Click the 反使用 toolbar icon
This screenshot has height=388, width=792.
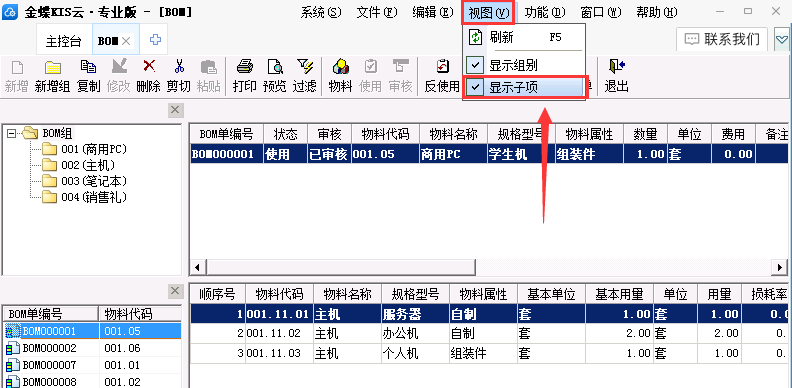tap(442, 76)
